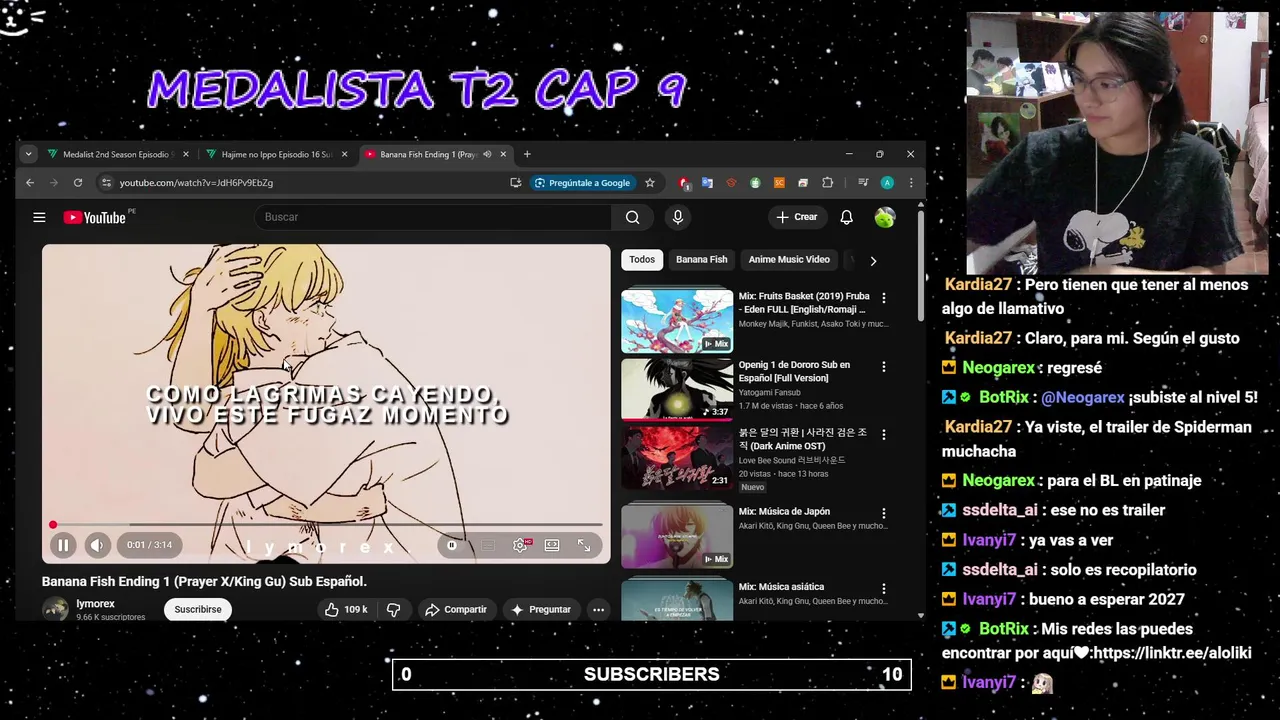Open Mix: Música asiática title
The height and width of the screenshot is (720, 1280).
[x=781, y=587]
